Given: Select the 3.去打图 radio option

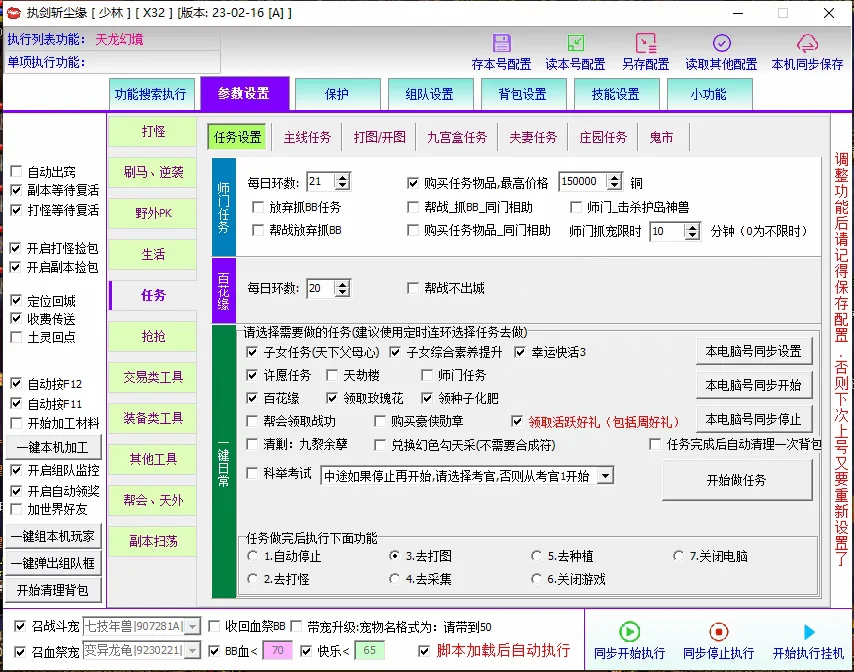Looking at the screenshot, I should [395, 553].
